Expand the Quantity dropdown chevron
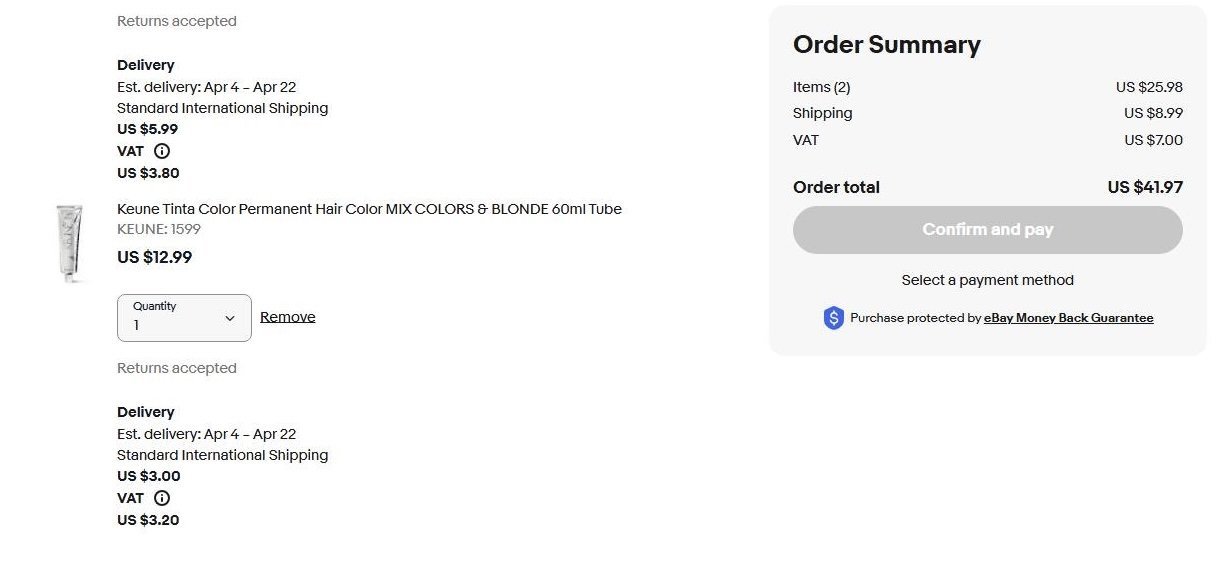This screenshot has height=566, width=1218. pyautogui.click(x=230, y=318)
